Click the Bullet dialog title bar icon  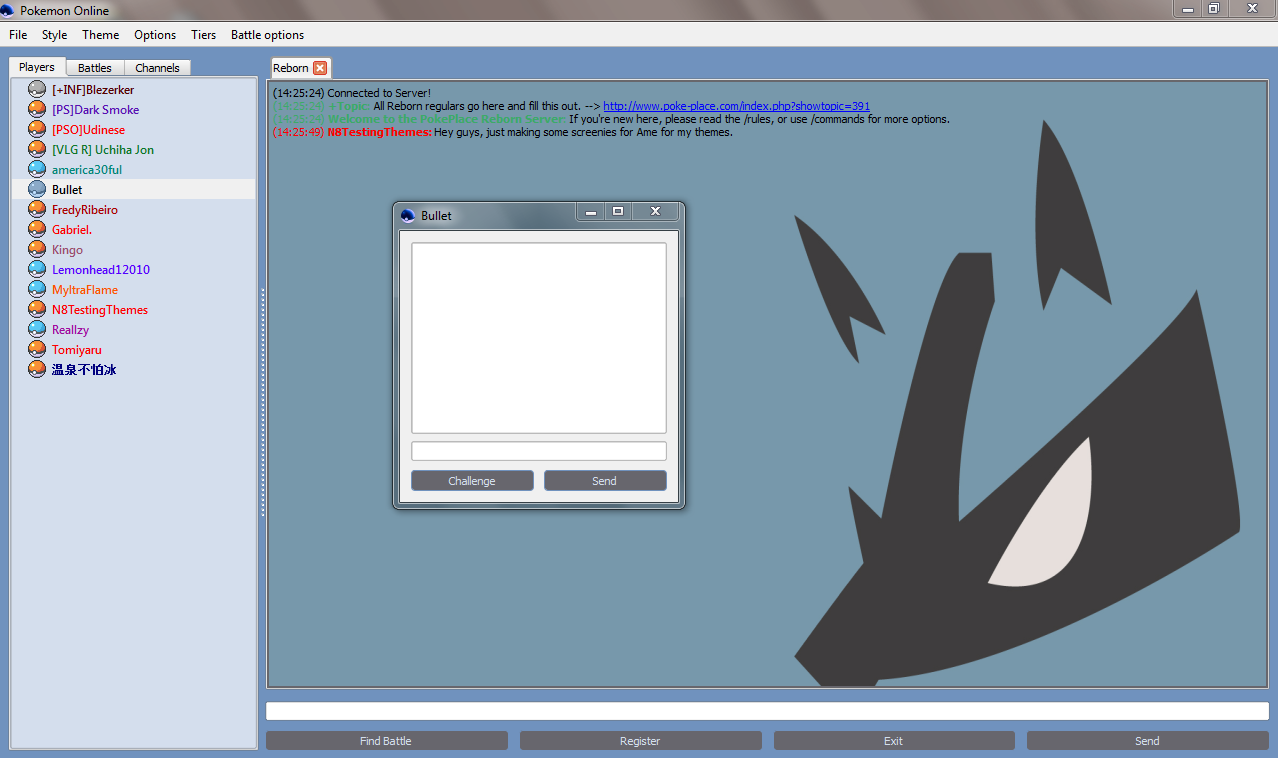point(408,215)
